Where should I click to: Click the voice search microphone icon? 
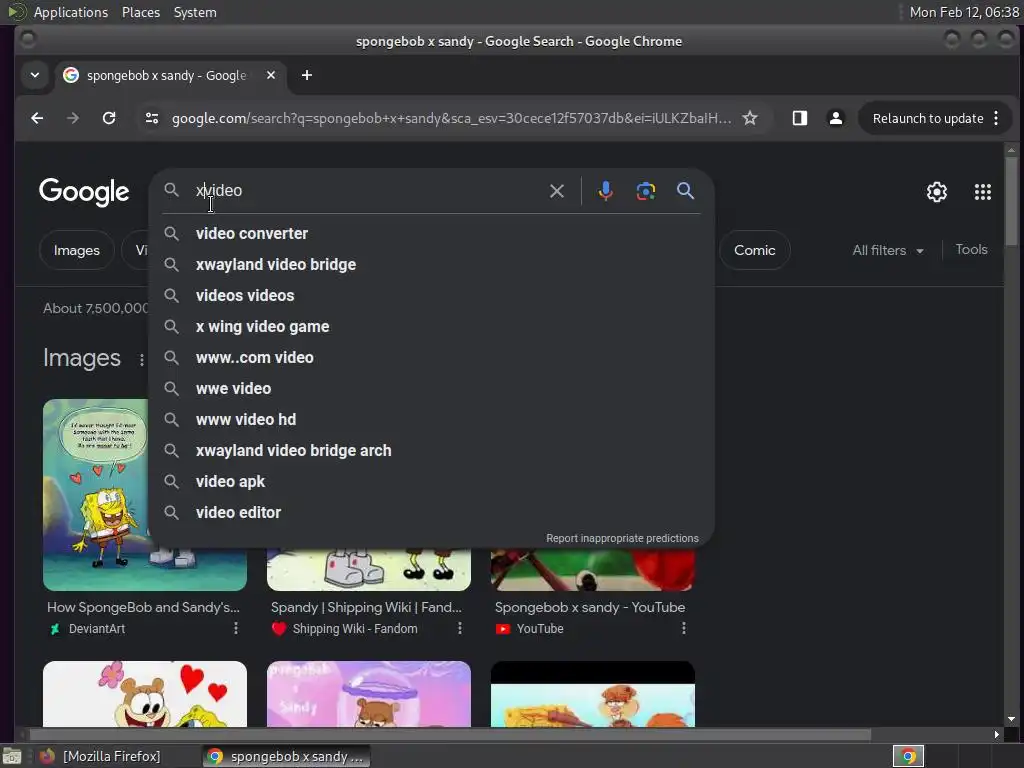(x=605, y=191)
